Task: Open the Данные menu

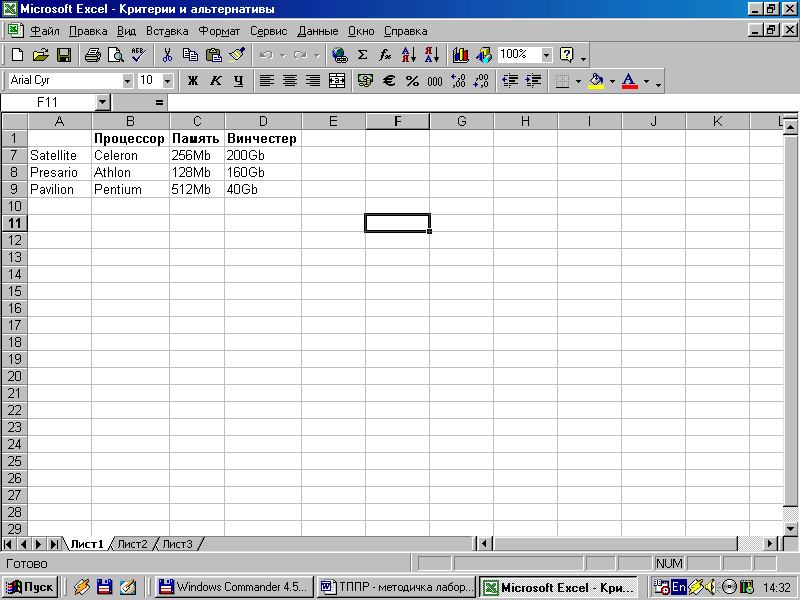Action: click(317, 31)
